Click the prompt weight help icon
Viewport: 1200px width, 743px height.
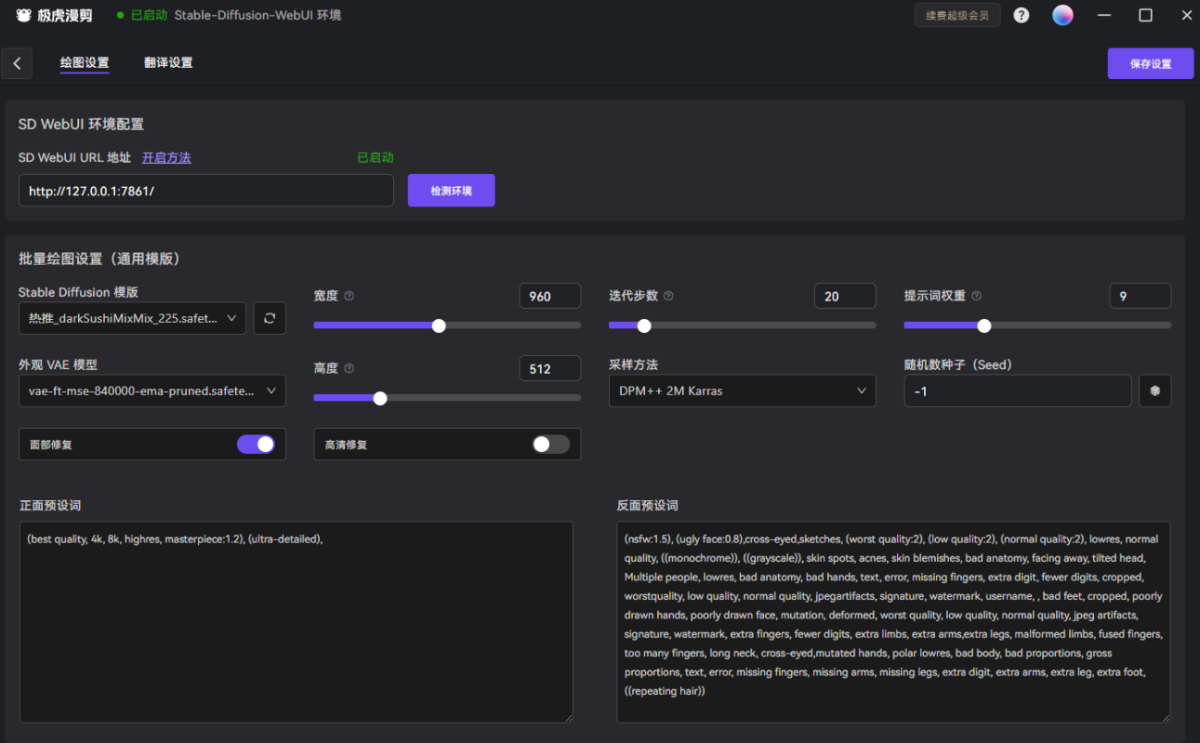click(x=976, y=296)
